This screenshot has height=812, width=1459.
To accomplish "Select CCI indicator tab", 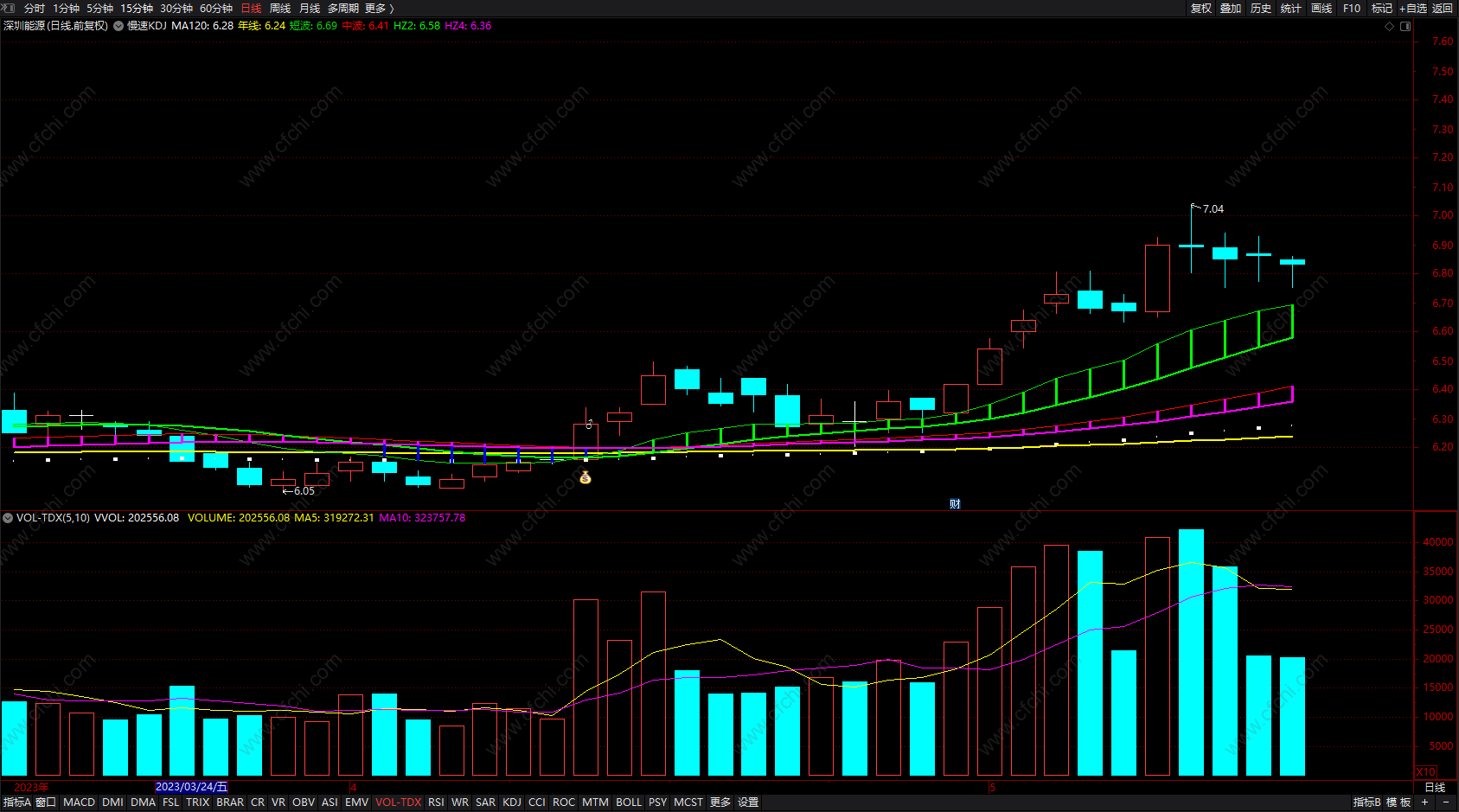I will pyautogui.click(x=537, y=802).
